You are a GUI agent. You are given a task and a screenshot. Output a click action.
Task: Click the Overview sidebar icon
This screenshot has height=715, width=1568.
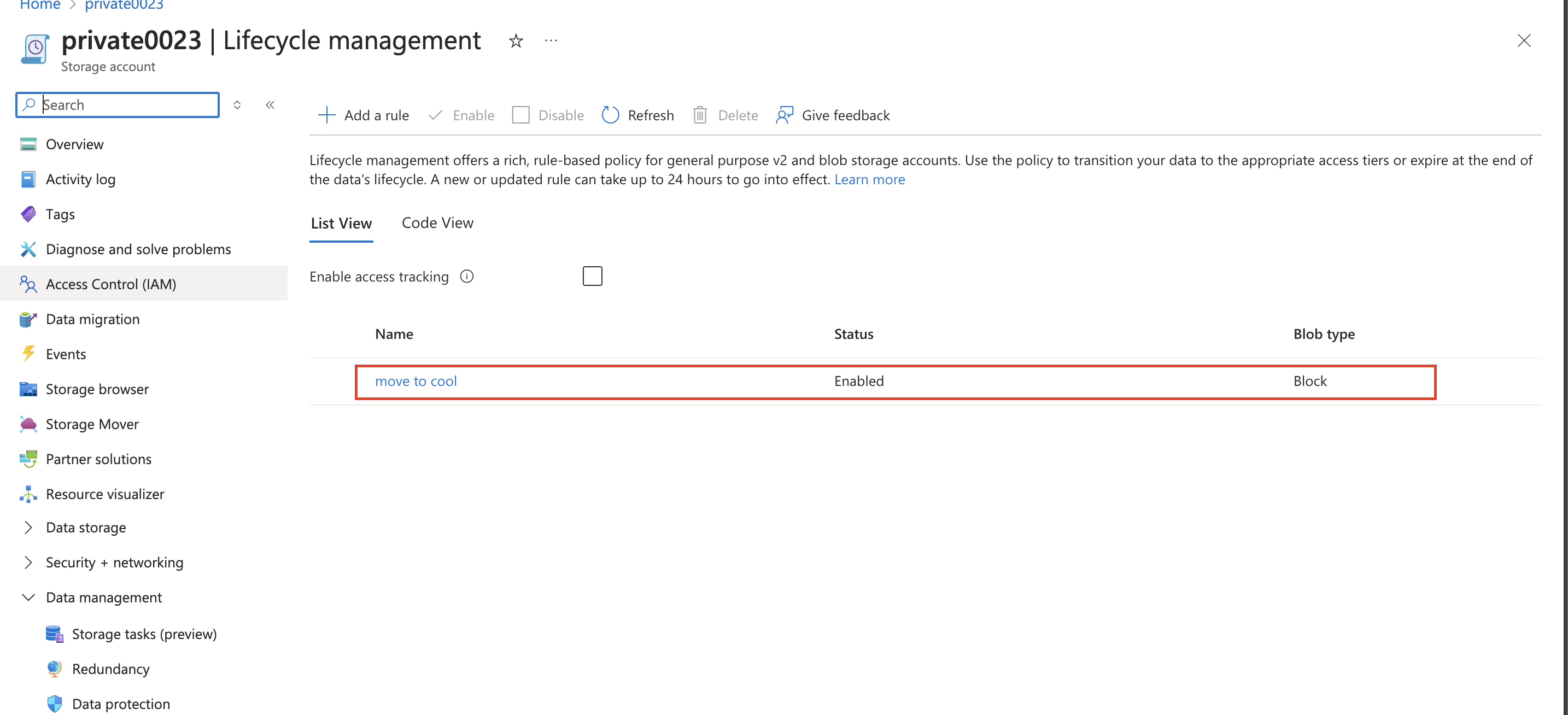(x=28, y=144)
